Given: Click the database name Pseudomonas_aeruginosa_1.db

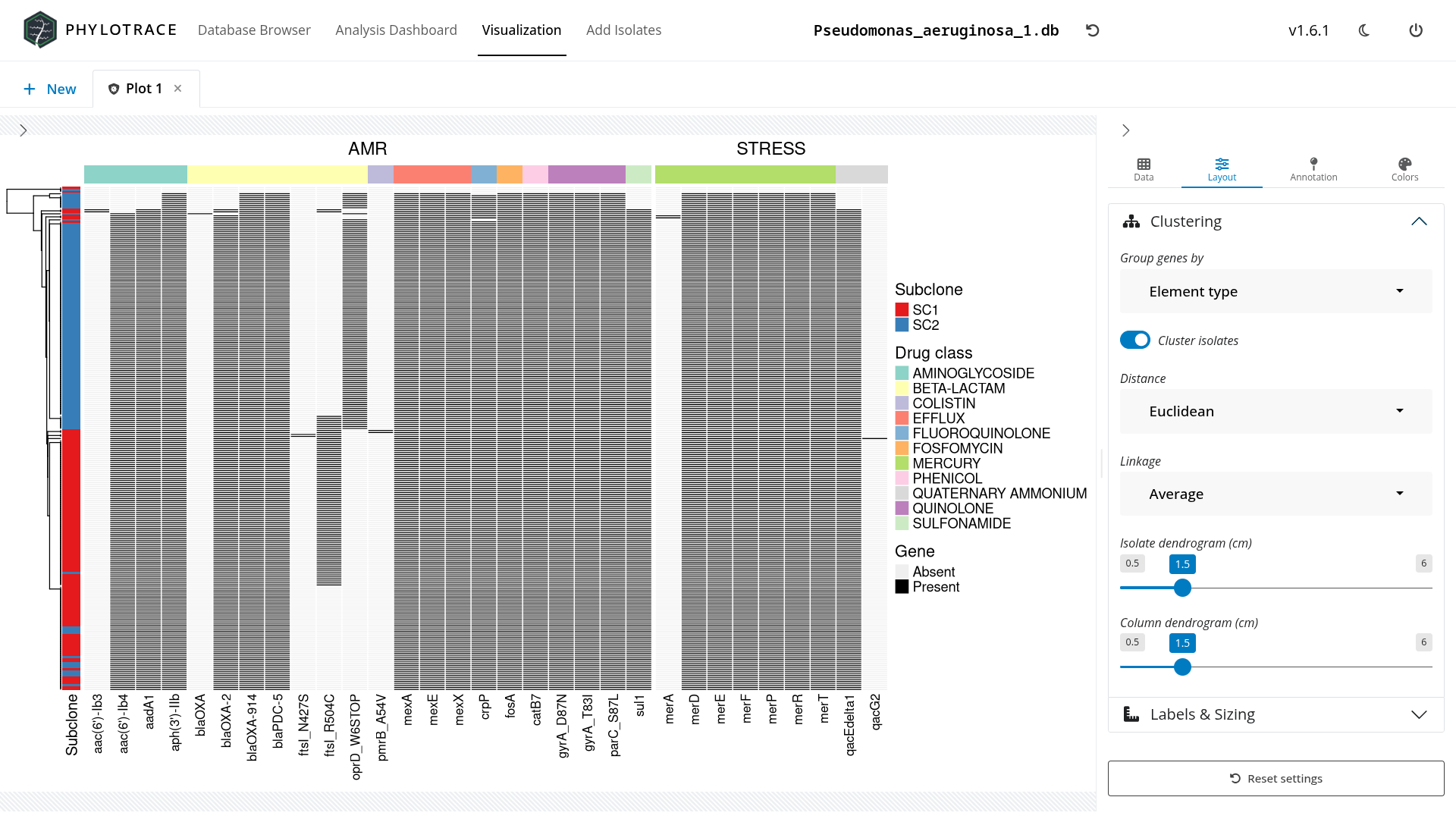Looking at the screenshot, I should pyautogui.click(x=936, y=30).
